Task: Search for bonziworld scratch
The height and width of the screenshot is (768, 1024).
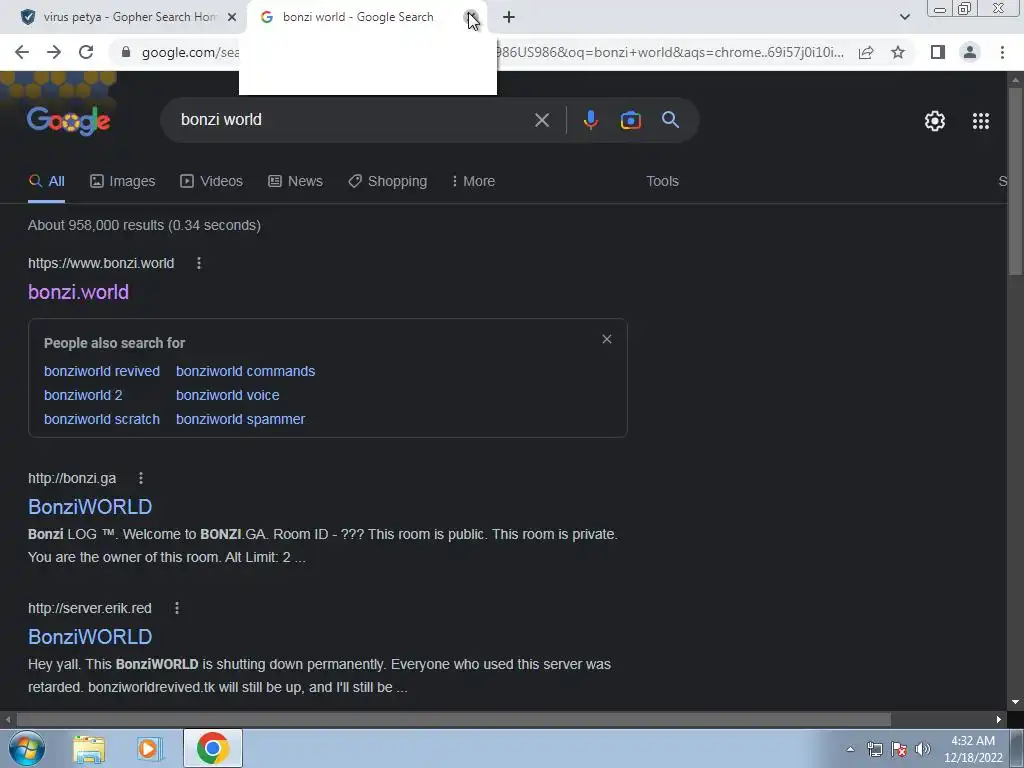Action: [102, 419]
